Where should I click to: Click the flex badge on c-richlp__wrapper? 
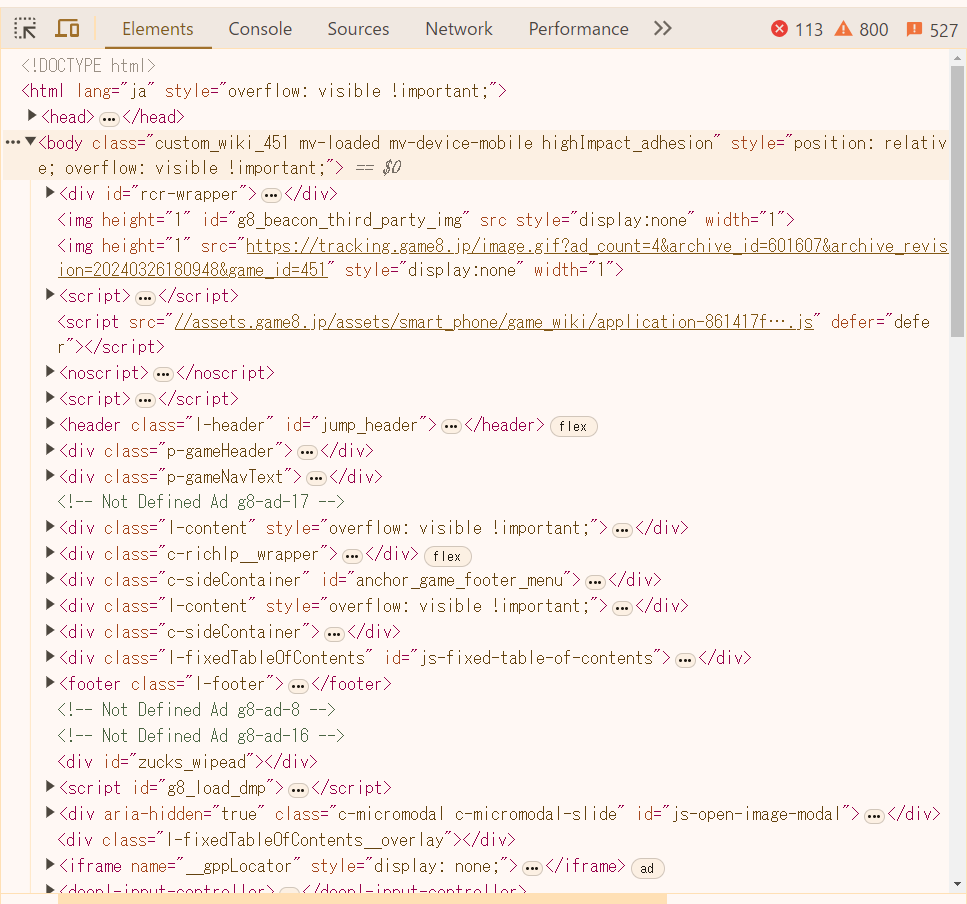click(x=447, y=556)
